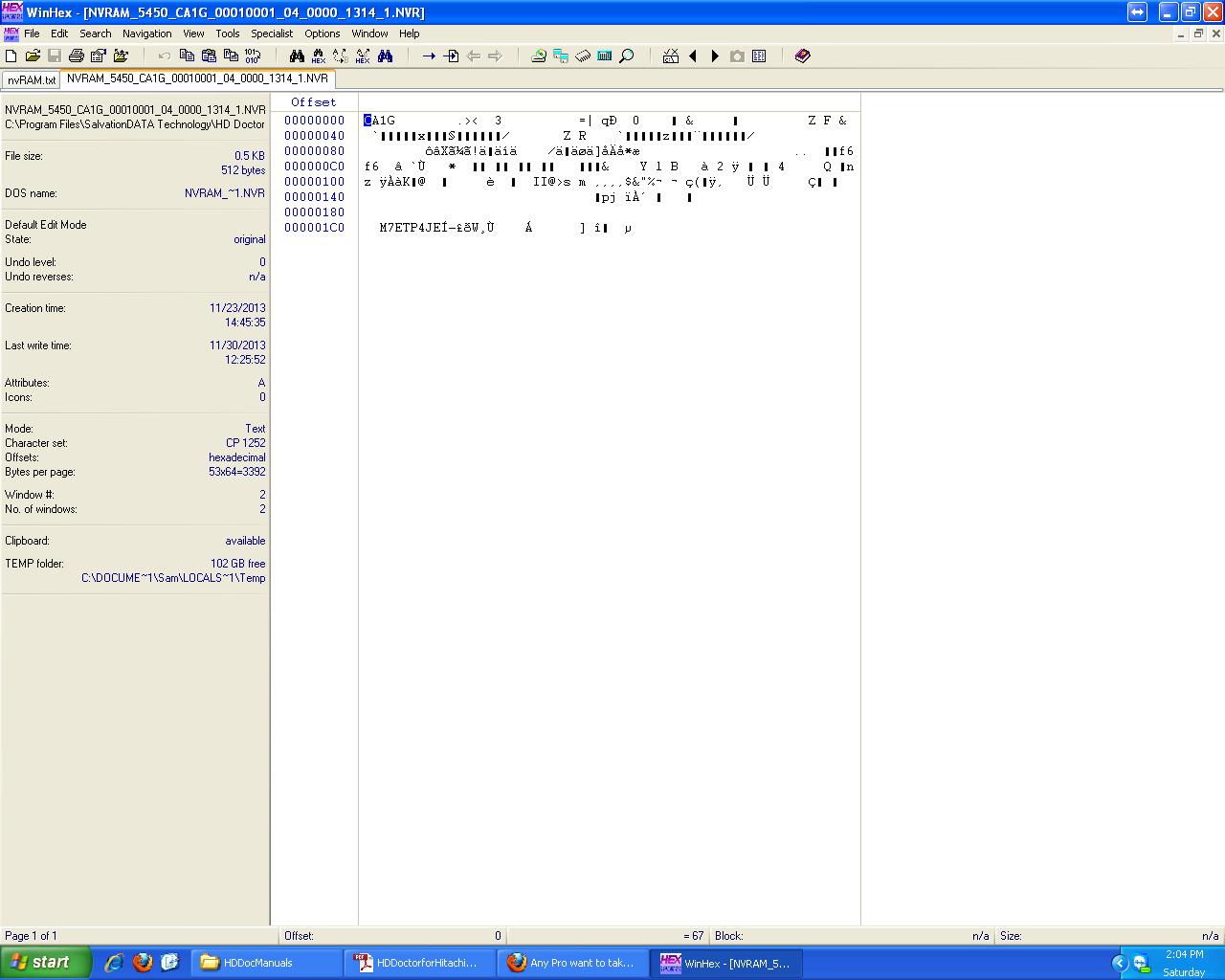
Task: Open the Options menu
Action: click(323, 33)
